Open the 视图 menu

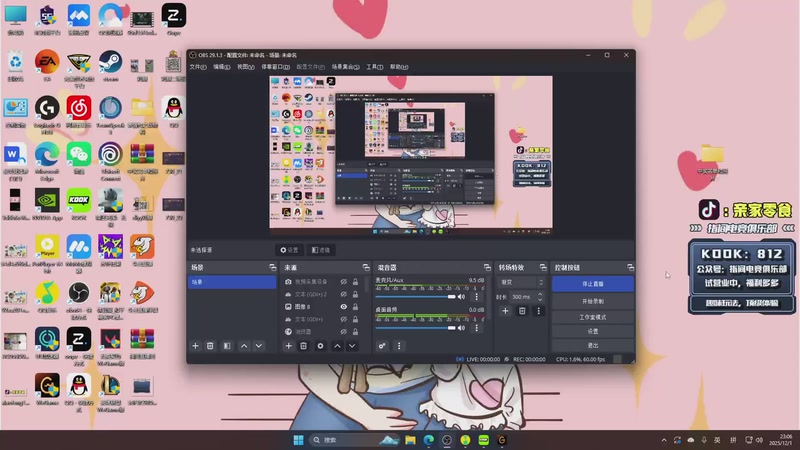(245, 67)
